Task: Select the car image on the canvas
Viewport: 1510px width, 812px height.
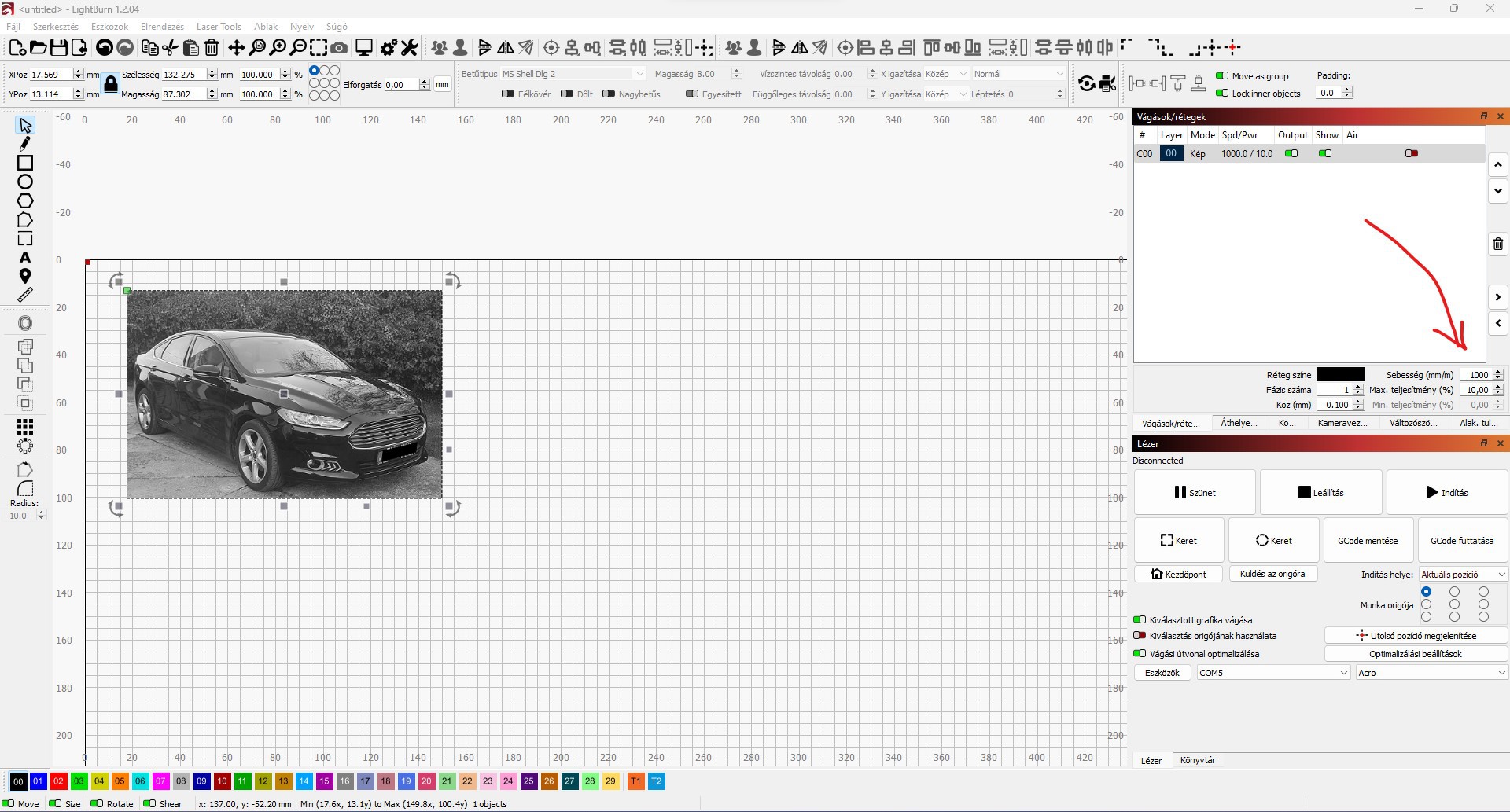Action: [x=285, y=394]
